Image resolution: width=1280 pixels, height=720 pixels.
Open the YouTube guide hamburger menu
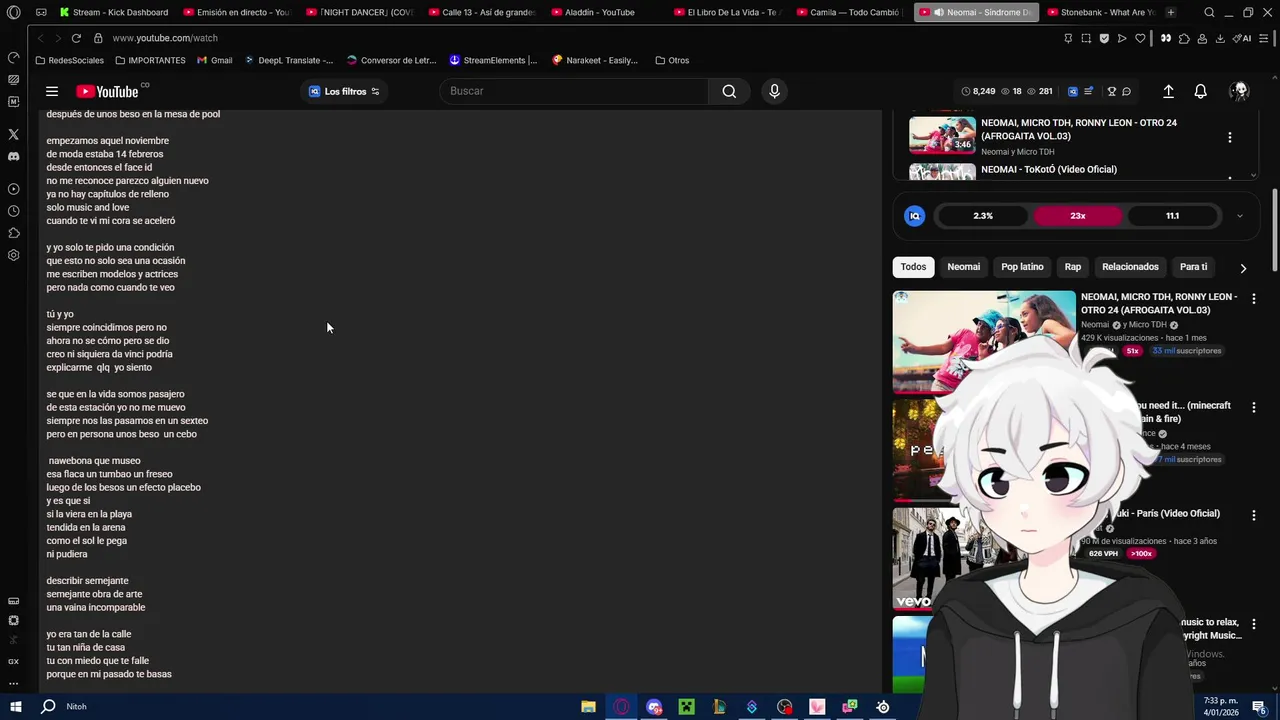pyautogui.click(x=52, y=91)
